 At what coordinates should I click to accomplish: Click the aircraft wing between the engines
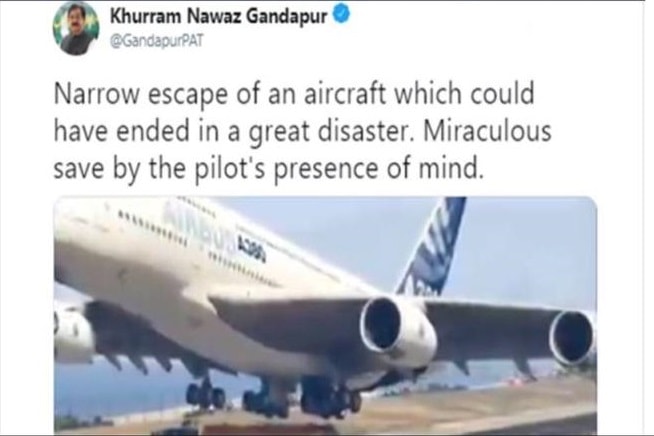[492, 330]
